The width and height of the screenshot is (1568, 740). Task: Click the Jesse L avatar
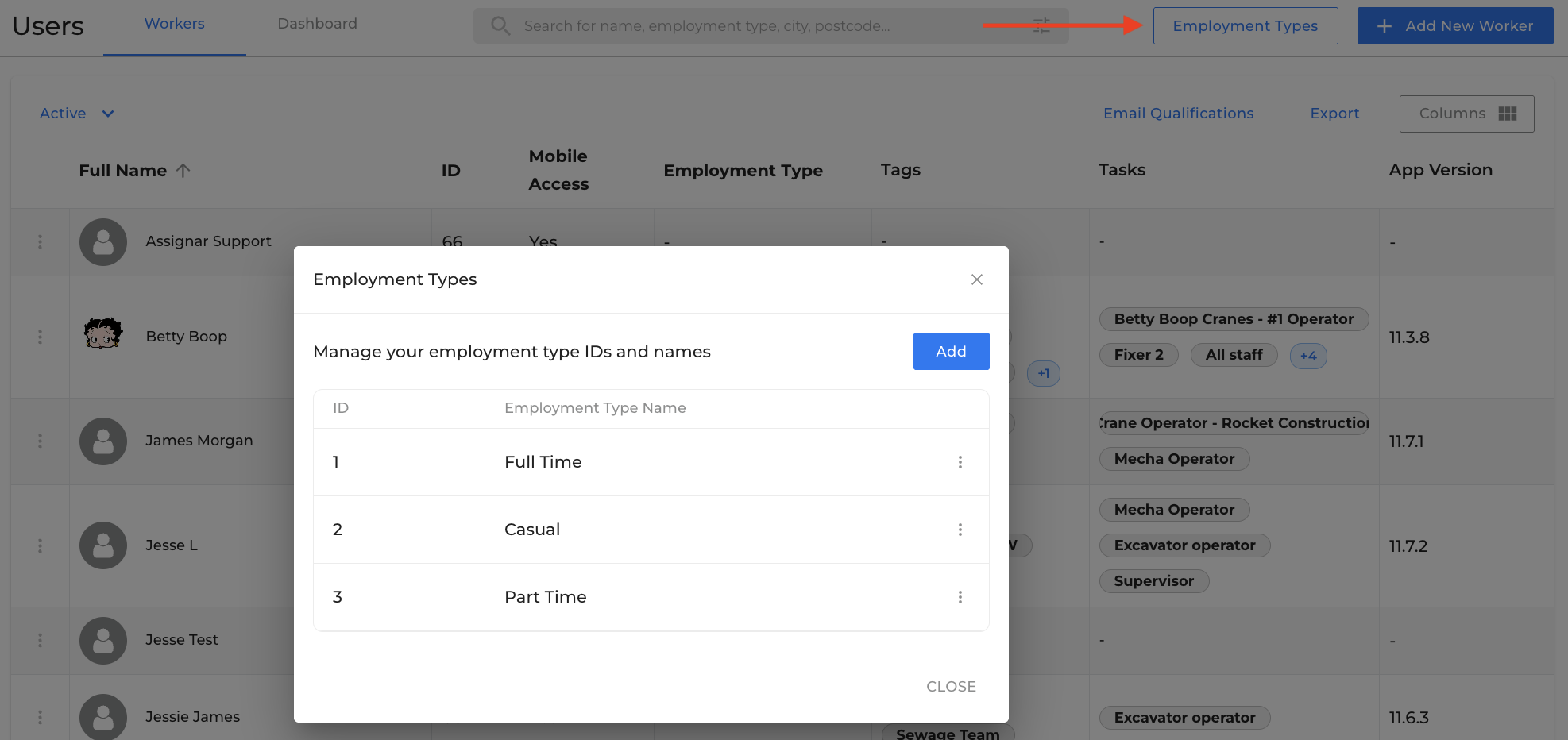(x=103, y=545)
